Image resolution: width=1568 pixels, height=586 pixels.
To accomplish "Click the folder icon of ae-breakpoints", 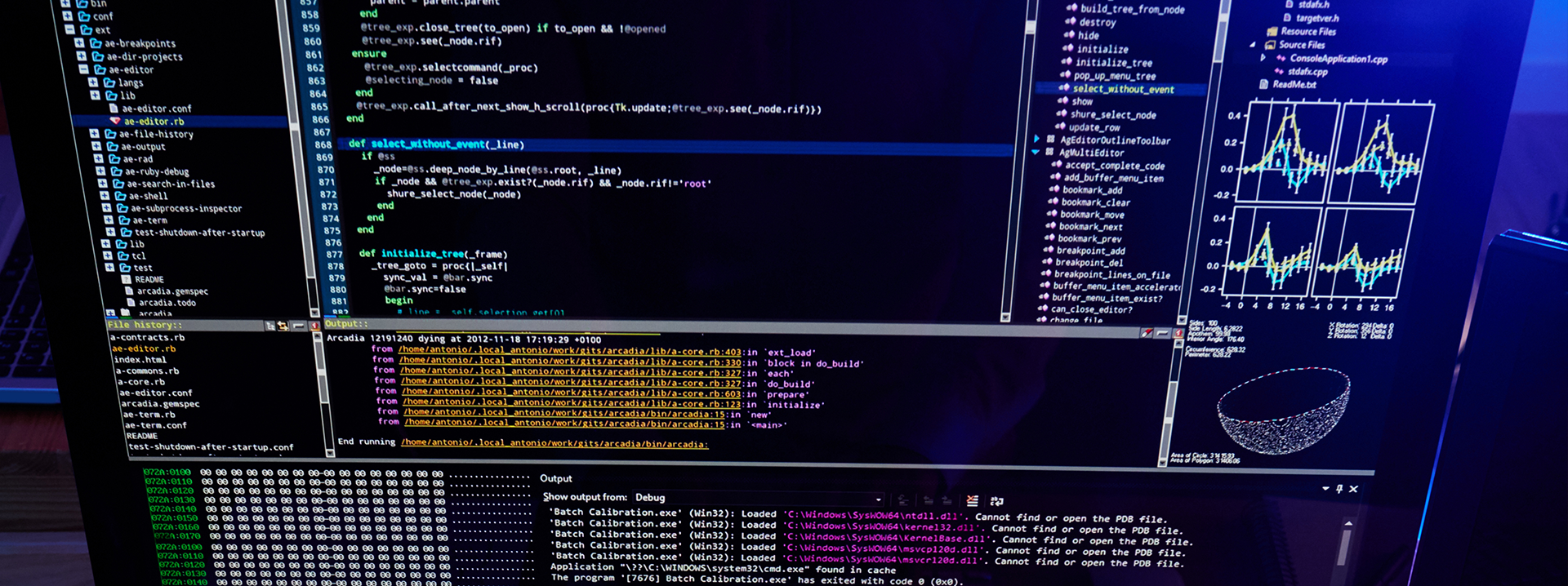I will coord(96,43).
